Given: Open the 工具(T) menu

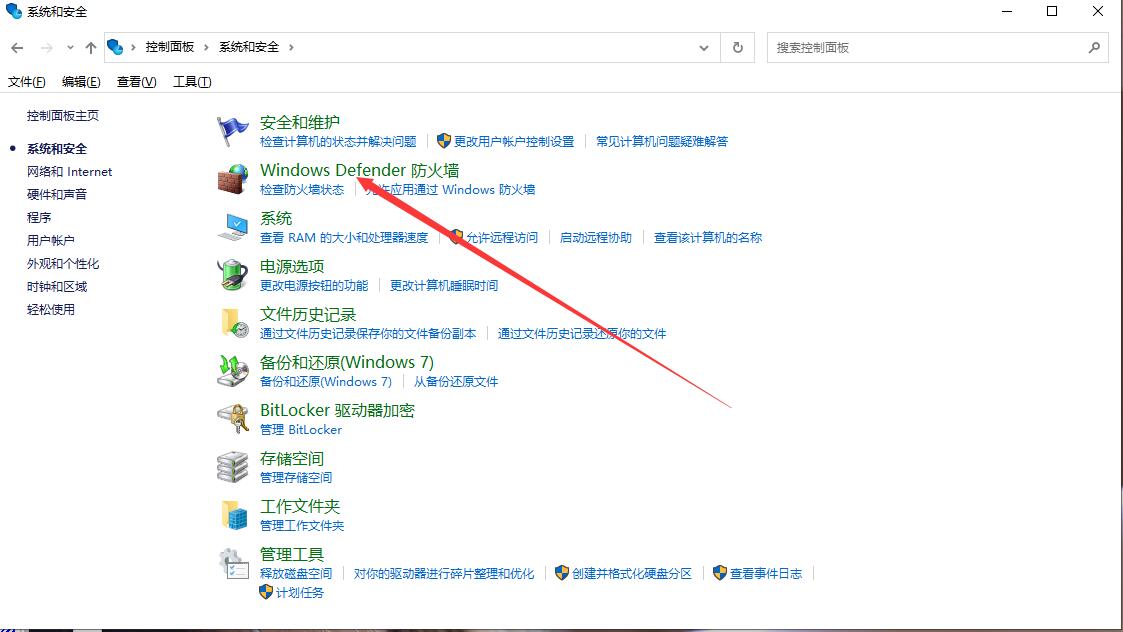Looking at the screenshot, I should tap(191, 82).
